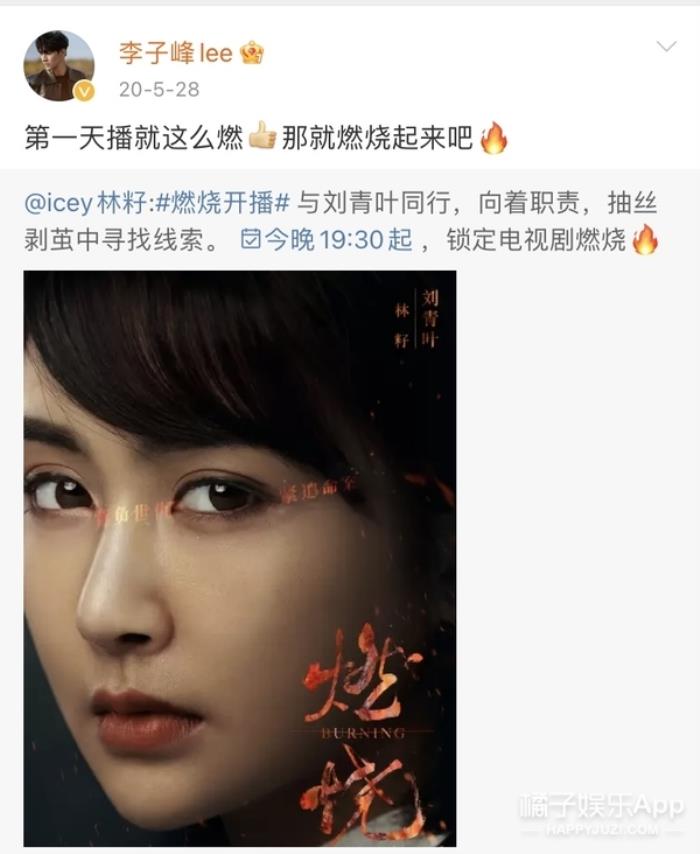This screenshot has height=854, width=700.
Task: Open 李子峰 lee's profile avatar
Action: tap(59, 66)
